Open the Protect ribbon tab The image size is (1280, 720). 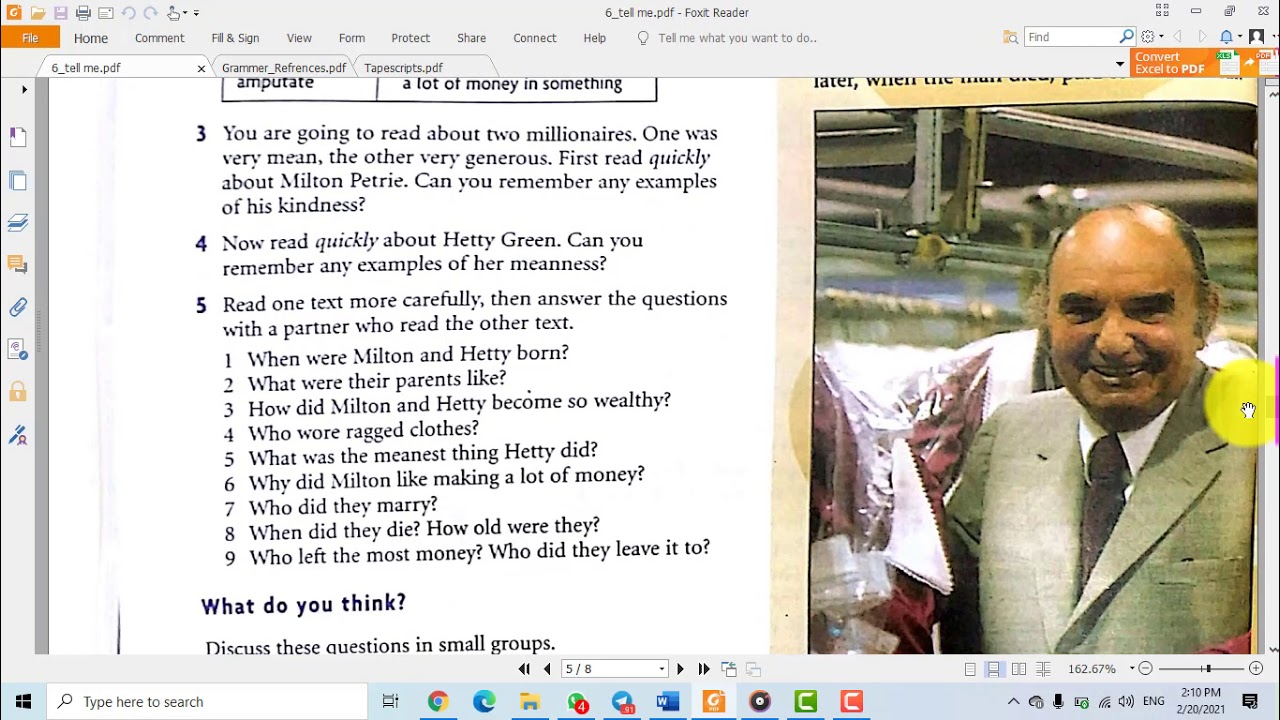pos(410,38)
